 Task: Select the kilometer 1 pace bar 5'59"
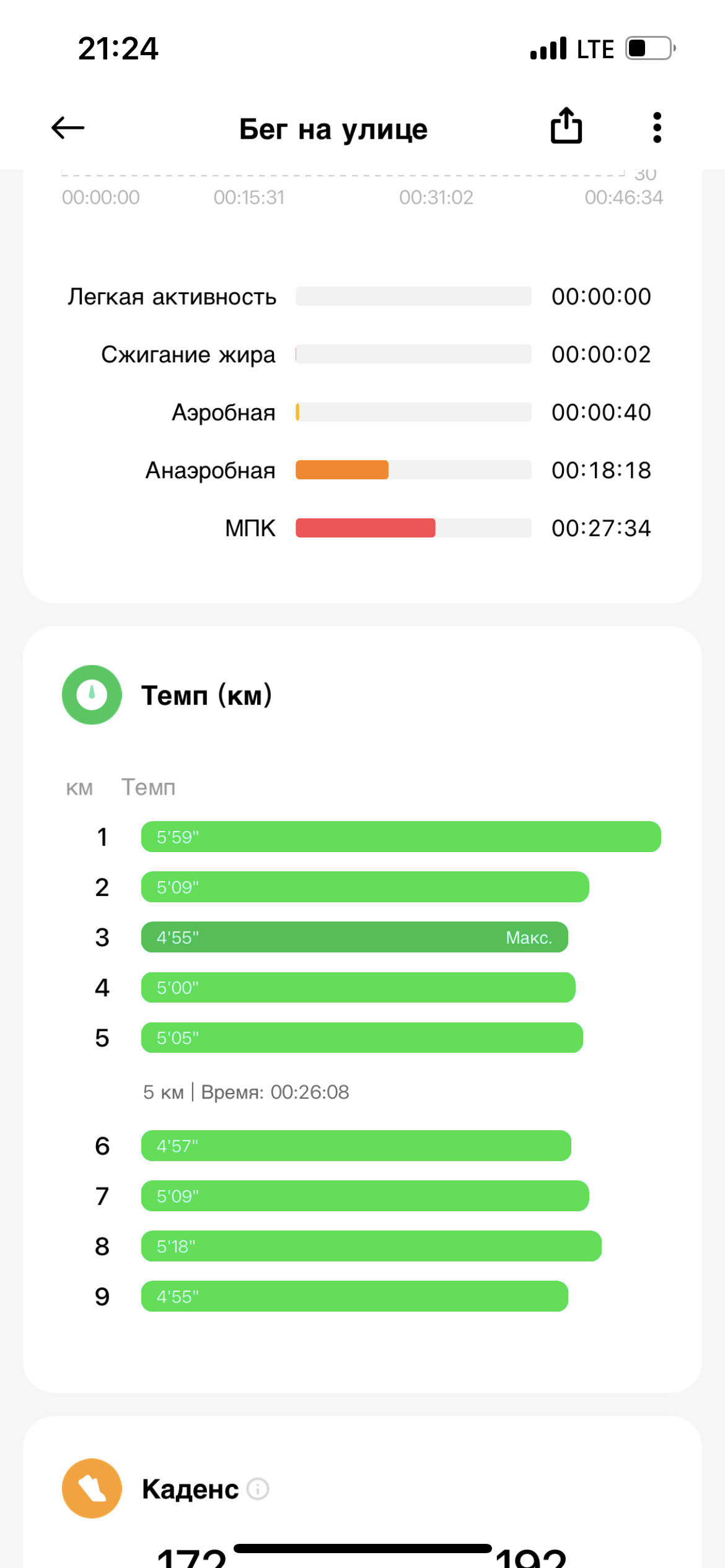coord(401,837)
